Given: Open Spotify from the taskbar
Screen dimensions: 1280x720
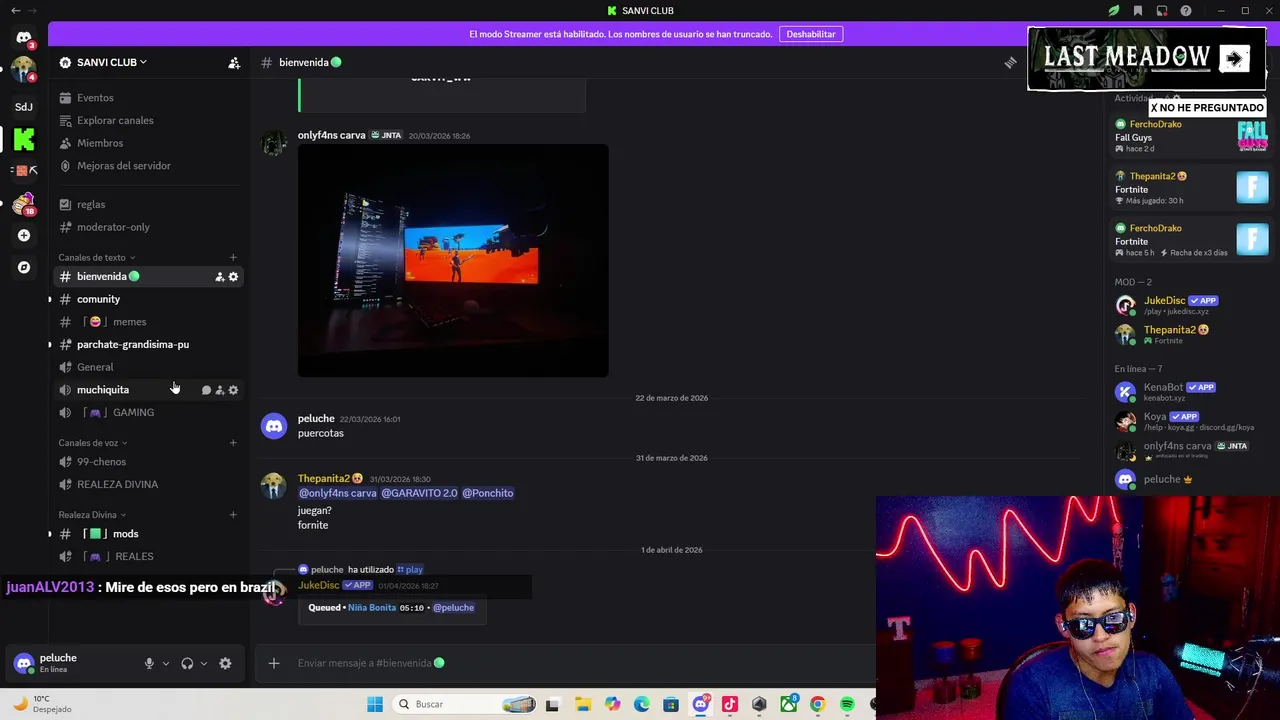Looking at the screenshot, I should point(847,704).
